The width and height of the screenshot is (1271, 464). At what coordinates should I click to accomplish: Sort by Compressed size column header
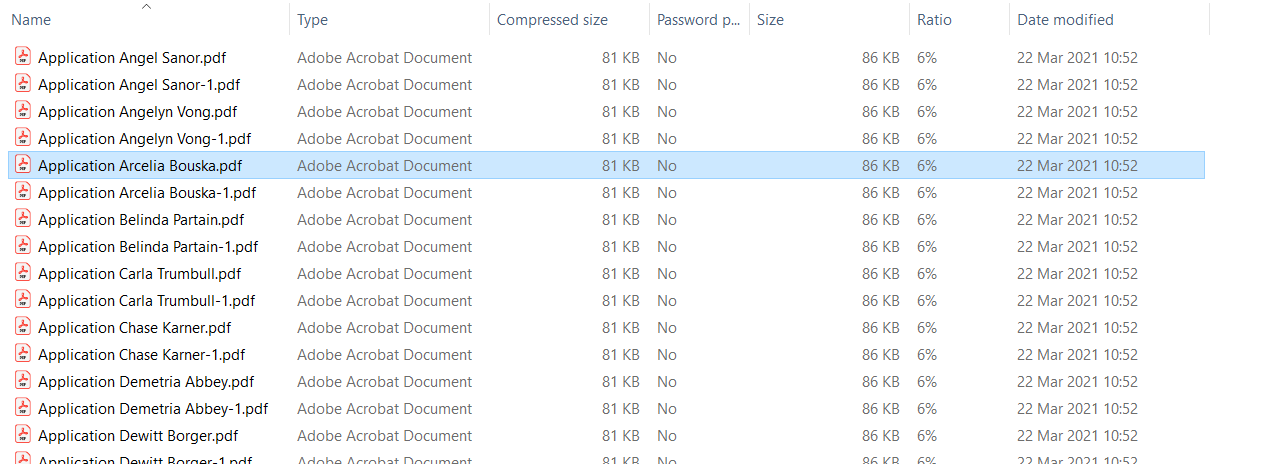tap(552, 20)
